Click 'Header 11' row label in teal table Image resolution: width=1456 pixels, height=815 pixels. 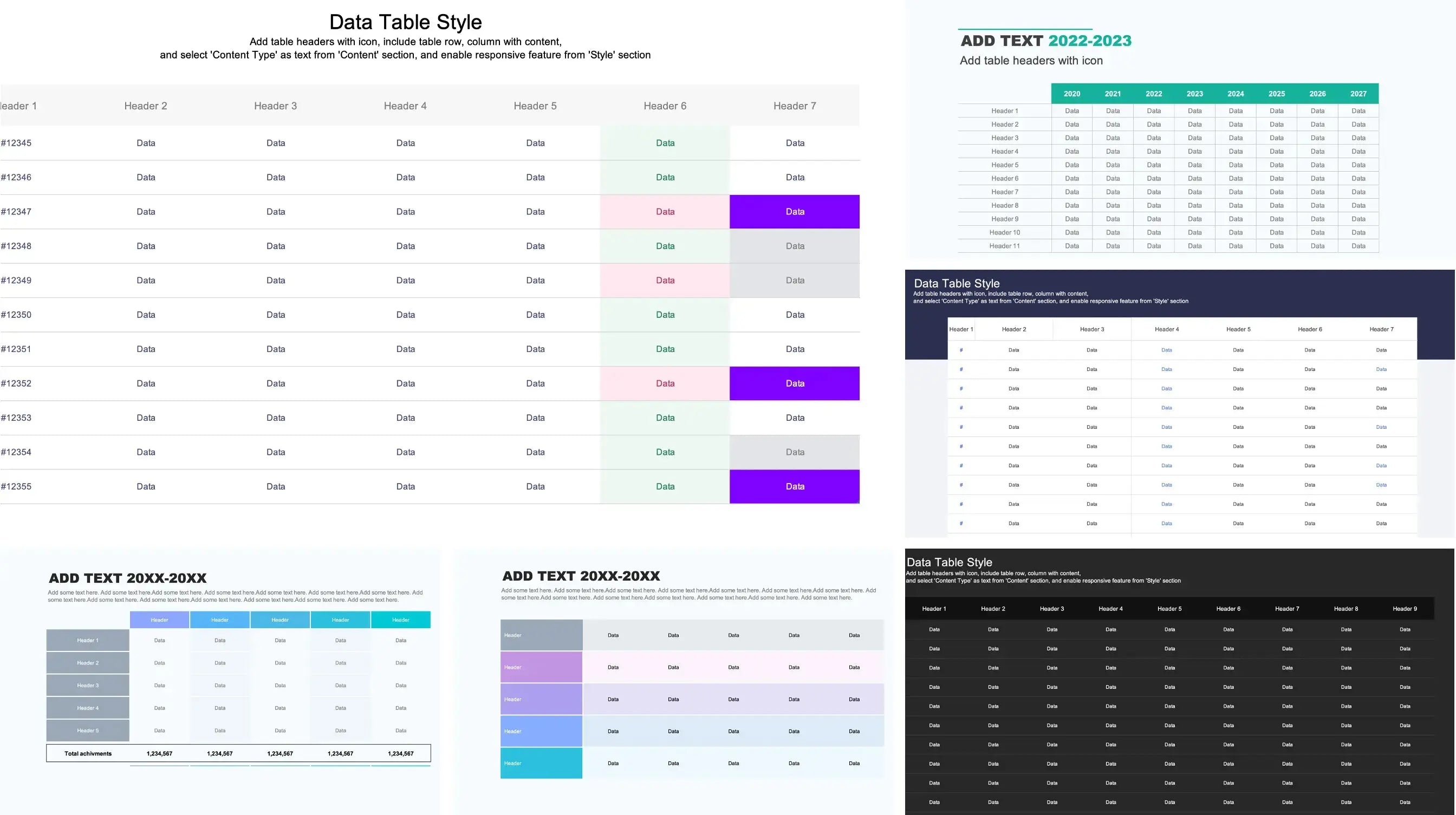[1004, 246]
